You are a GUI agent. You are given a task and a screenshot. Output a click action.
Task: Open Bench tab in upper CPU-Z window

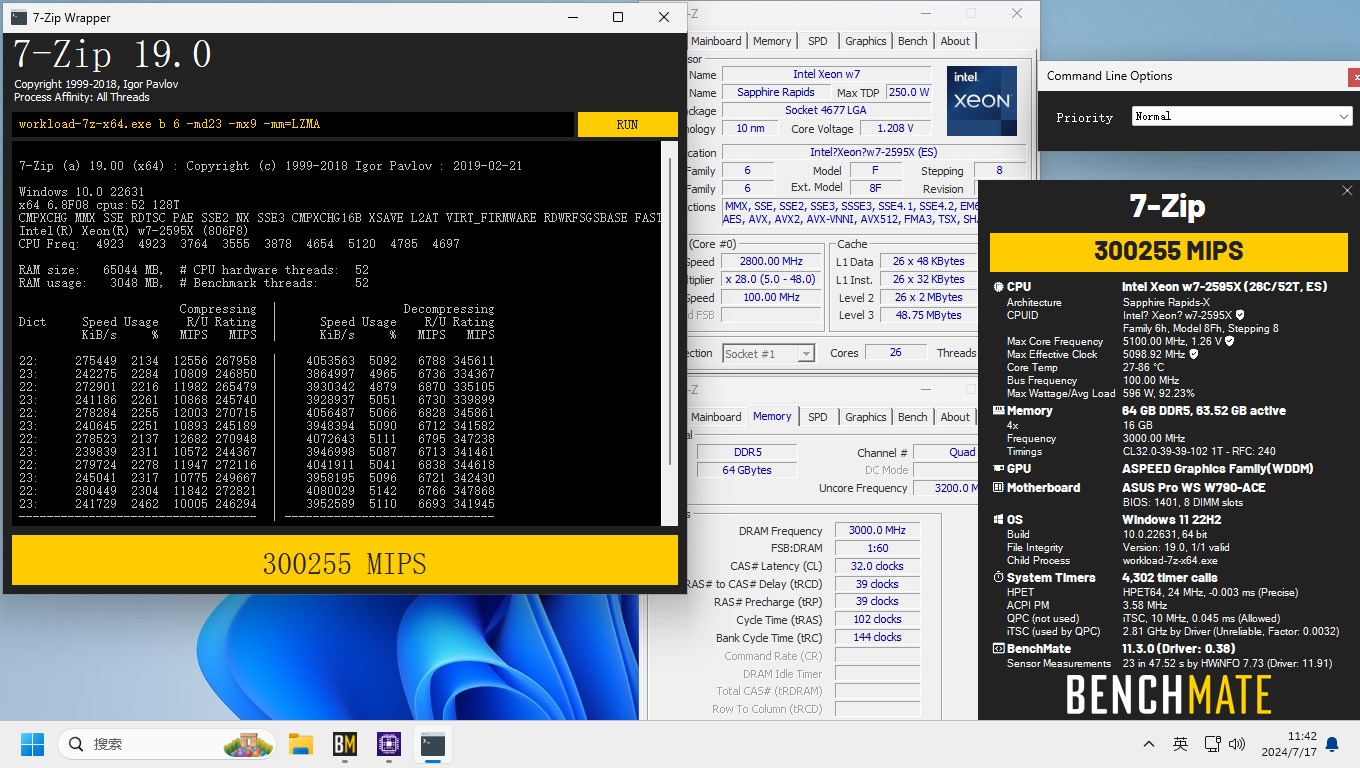pyautogui.click(x=913, y=41)
